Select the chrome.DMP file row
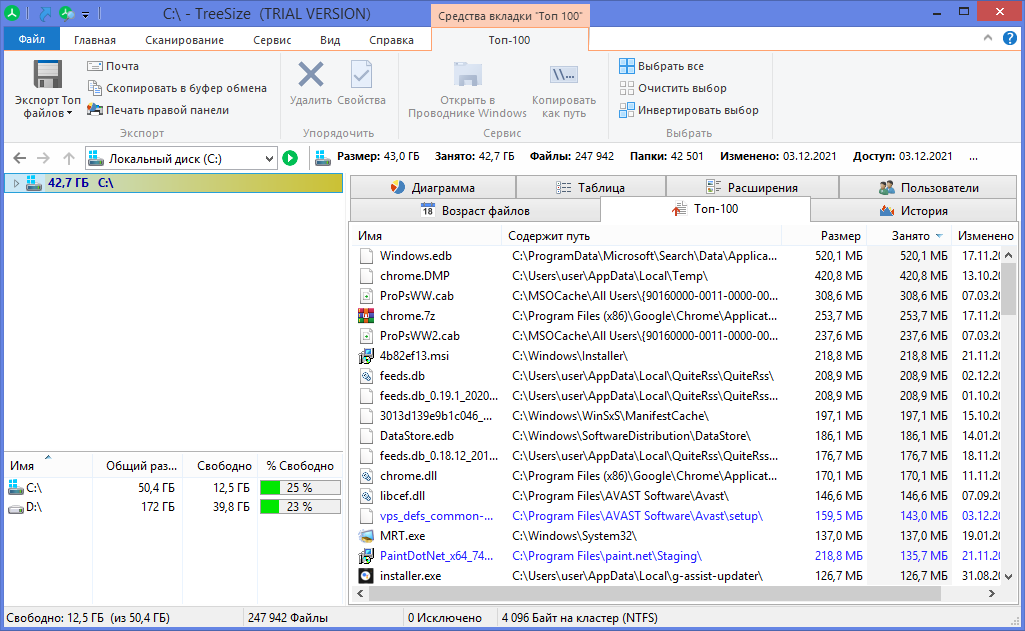1025x631 pixels. tap(677, 276)
